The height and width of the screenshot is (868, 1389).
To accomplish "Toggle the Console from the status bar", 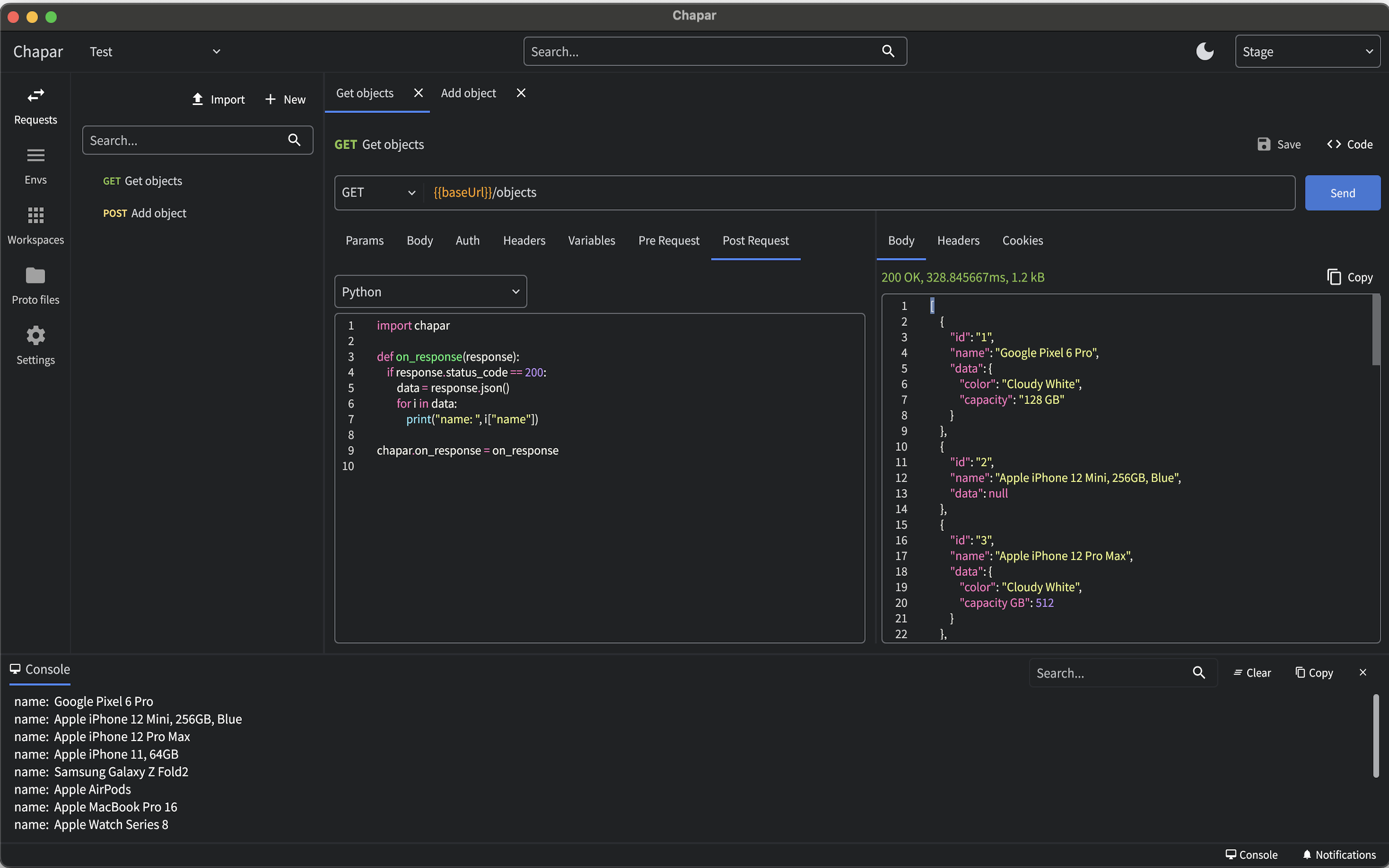I will tap(1251, 854).
